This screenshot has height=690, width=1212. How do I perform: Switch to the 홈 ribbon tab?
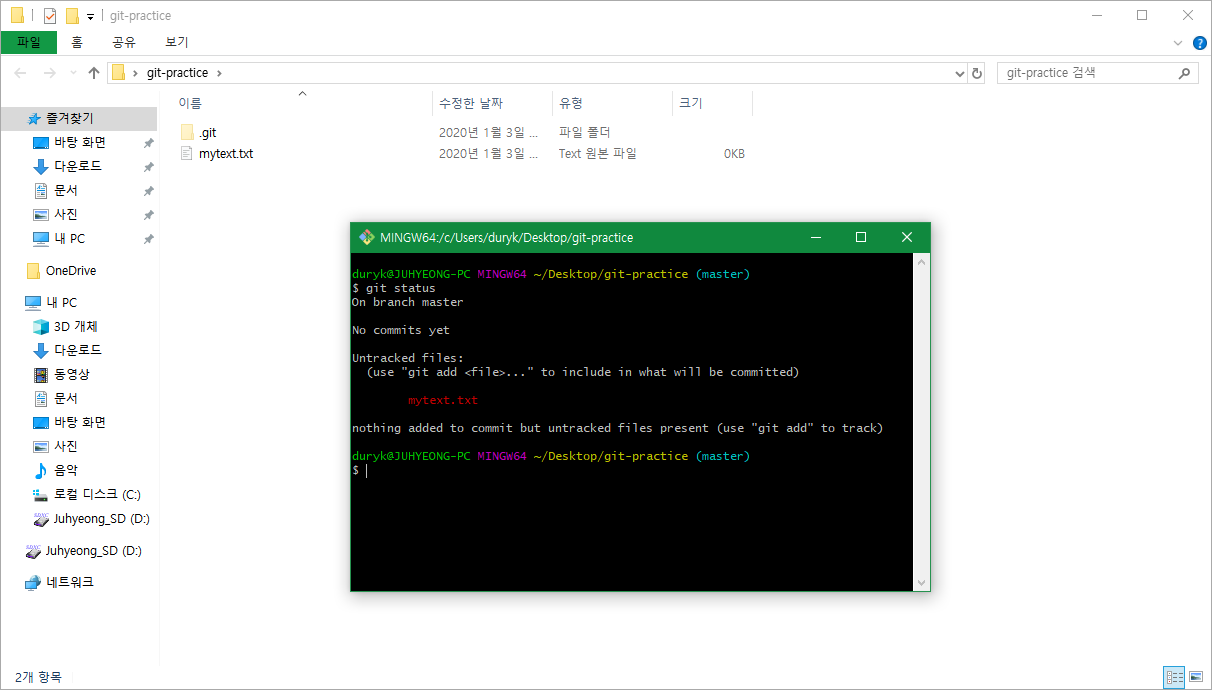(x=77, y=42)
